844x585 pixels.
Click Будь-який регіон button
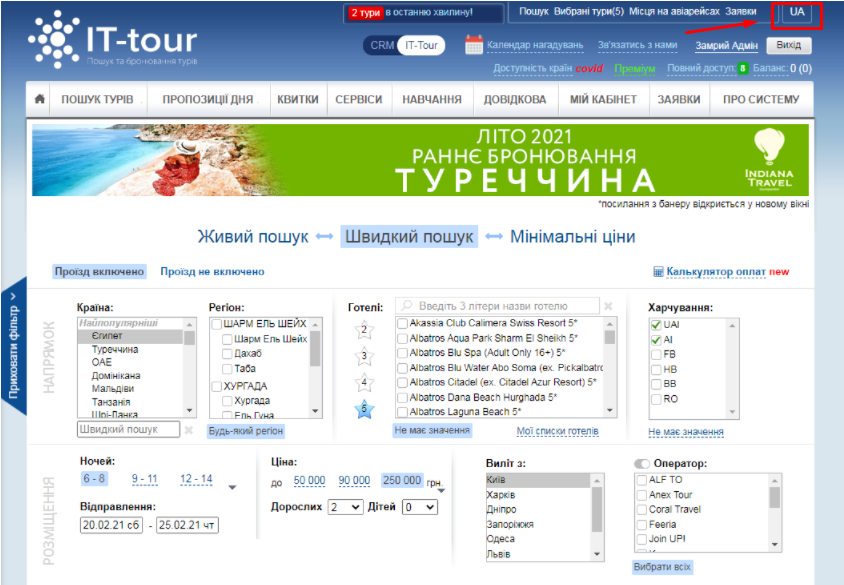(x=245, y=431)
